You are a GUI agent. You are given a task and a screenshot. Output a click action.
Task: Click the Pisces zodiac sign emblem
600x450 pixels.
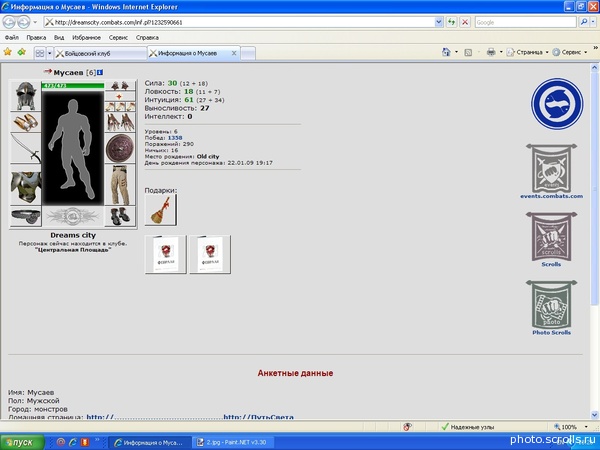pos(557,104)
